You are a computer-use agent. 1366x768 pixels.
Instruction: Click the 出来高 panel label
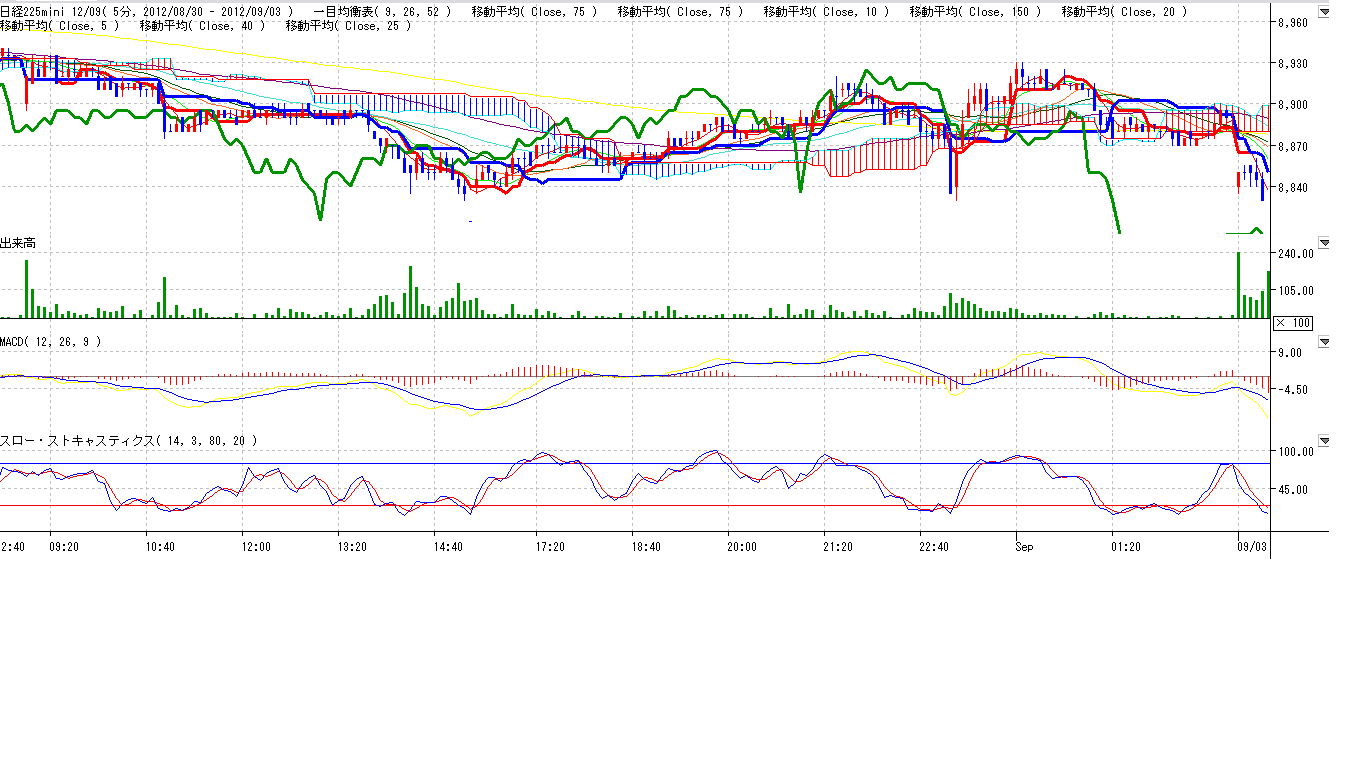(19, 243)
